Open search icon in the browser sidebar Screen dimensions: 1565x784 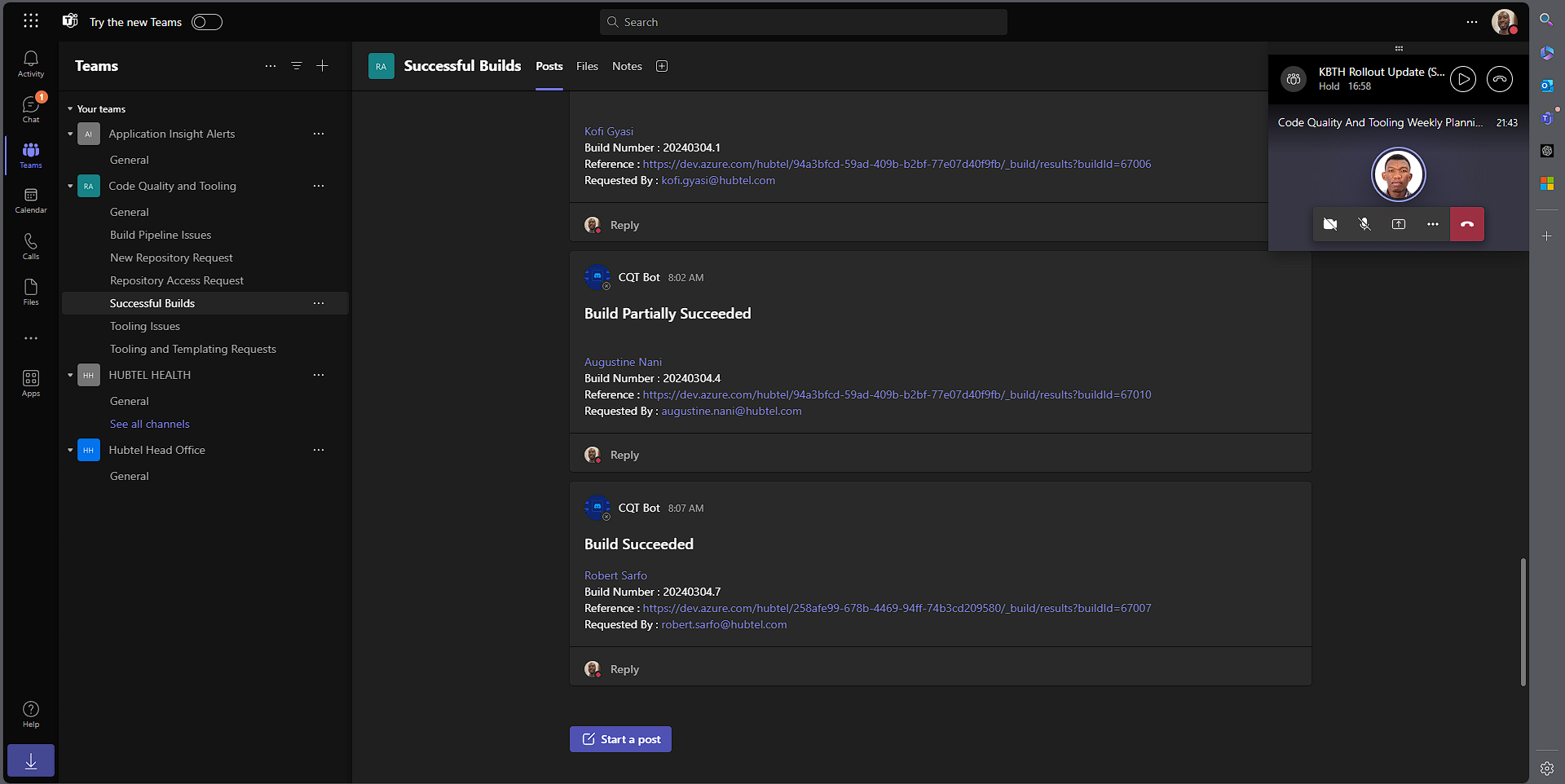(1546, 20)
